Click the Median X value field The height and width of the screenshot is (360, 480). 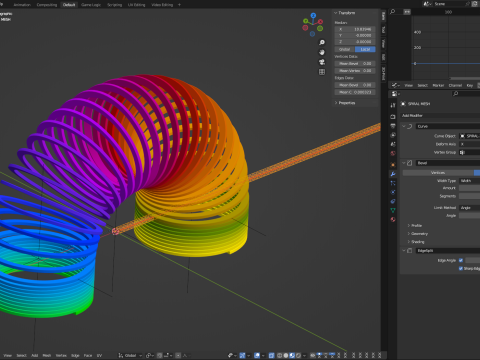(x=355, y=29)
